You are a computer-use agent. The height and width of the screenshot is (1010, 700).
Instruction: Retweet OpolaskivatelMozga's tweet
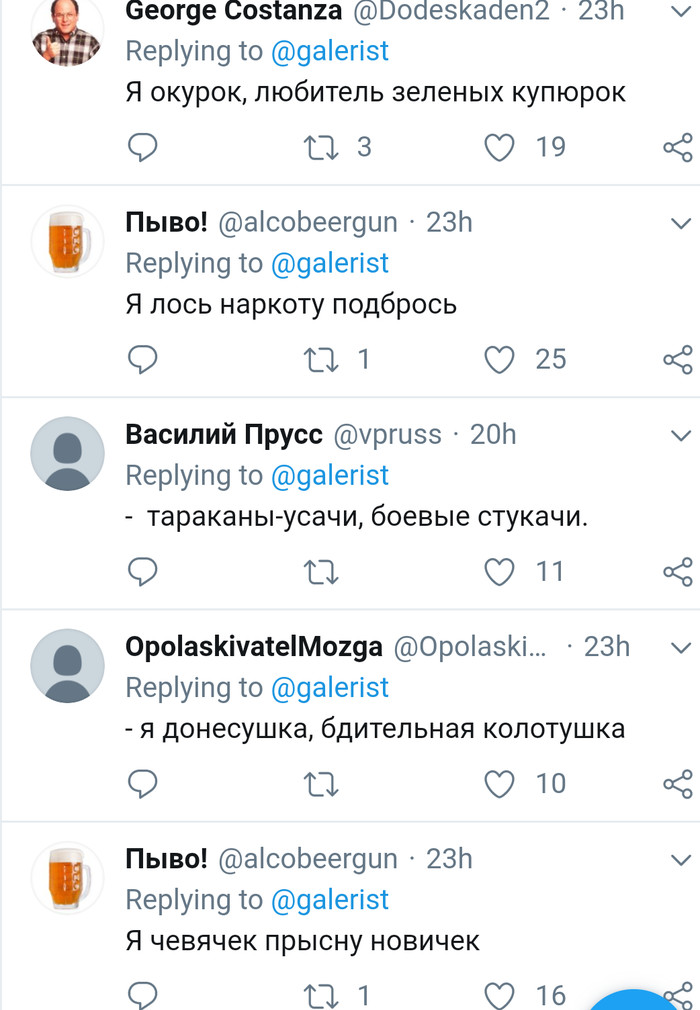tap(321, 784)
